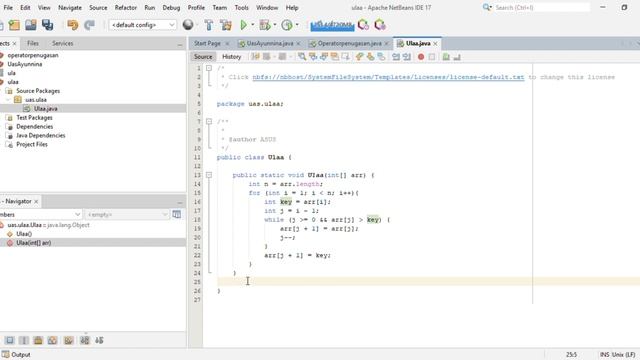Click the Uncomment icon in editor toolbar
The image size is (640, 360).
coord(457,57)
